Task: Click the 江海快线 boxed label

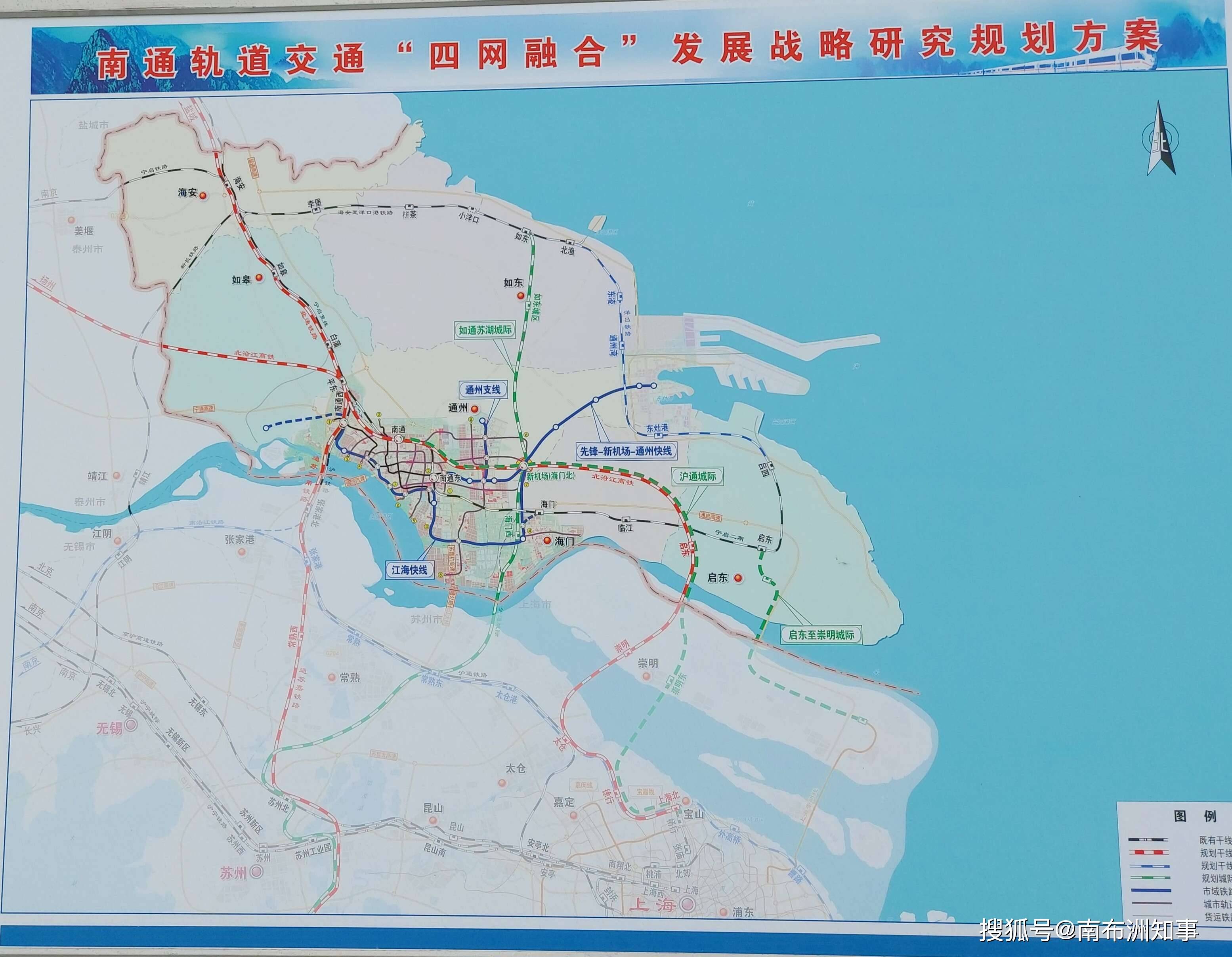Action: pos(409,570)
